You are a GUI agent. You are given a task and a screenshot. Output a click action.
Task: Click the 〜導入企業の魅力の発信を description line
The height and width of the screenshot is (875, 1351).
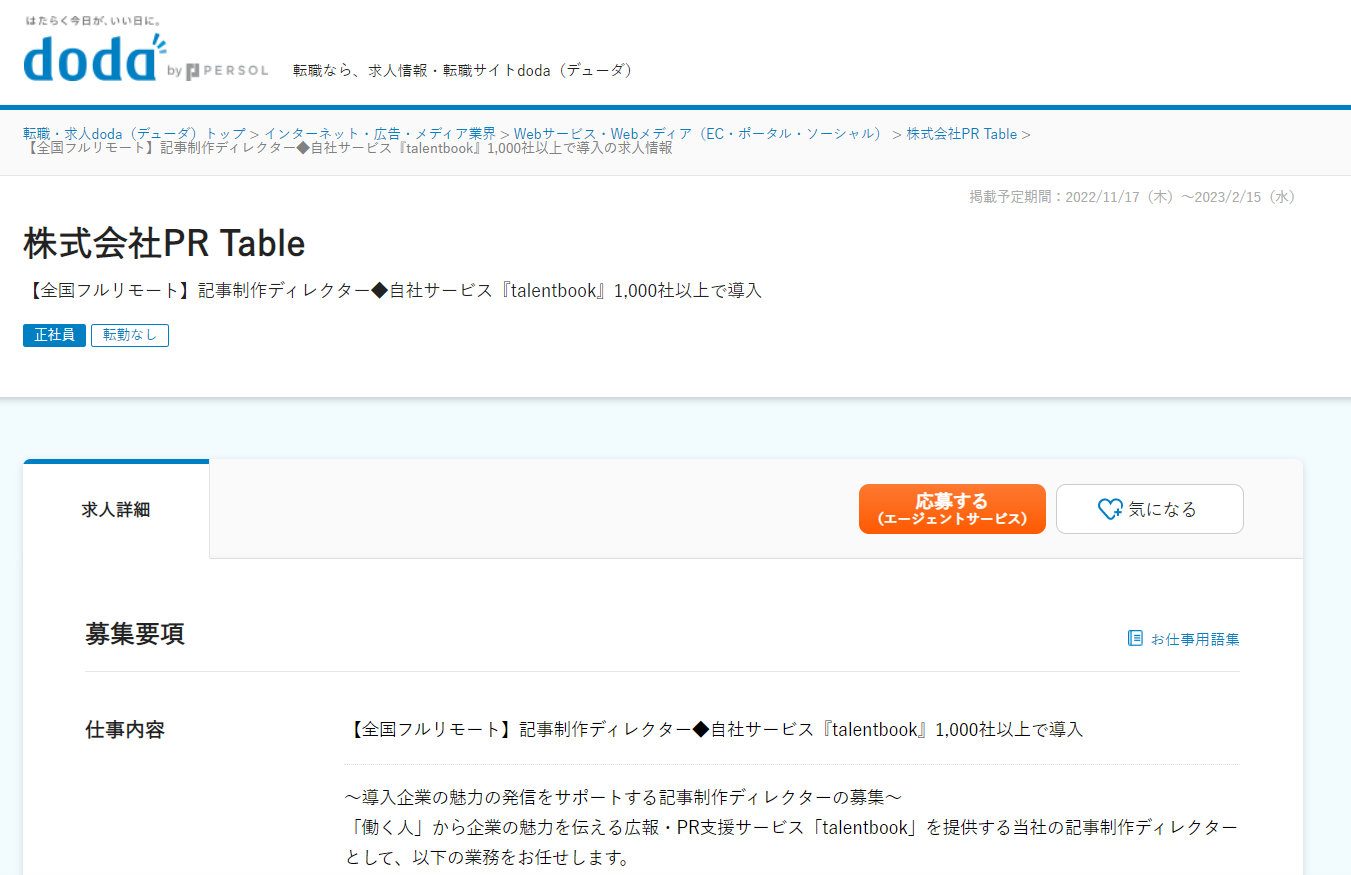(x=624, y=797)
